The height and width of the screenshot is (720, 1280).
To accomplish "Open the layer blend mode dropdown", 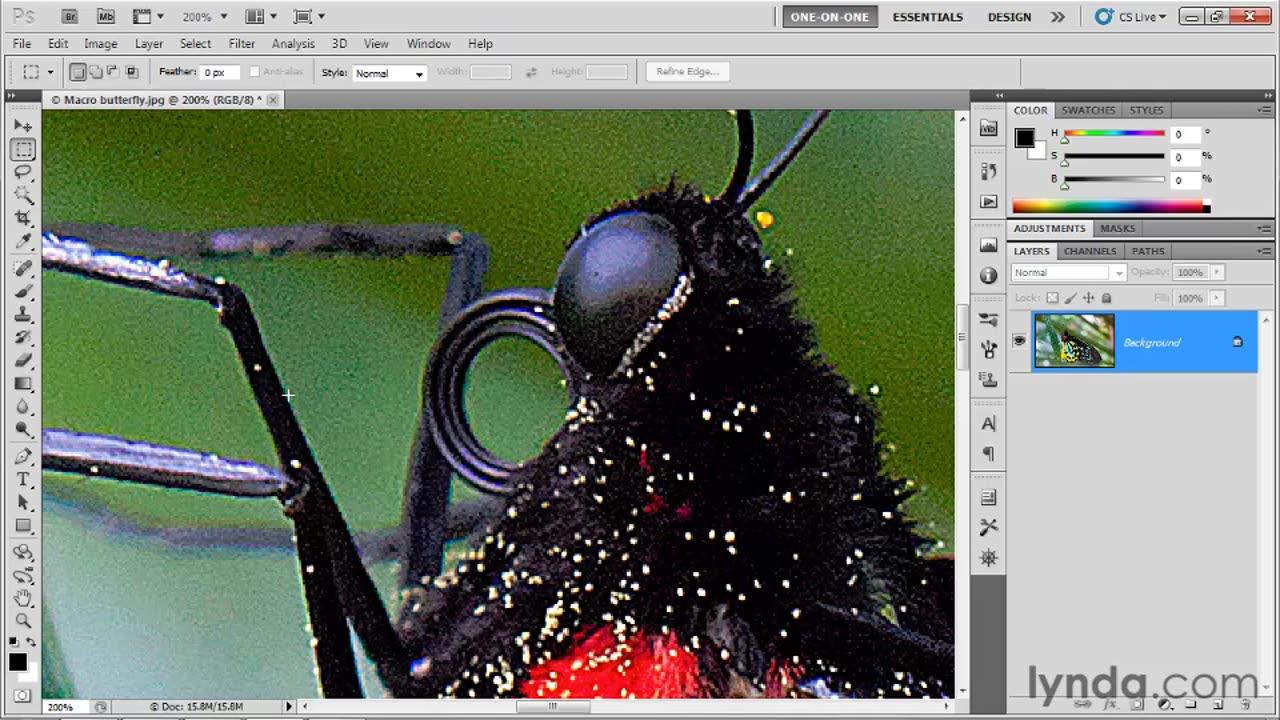I will click(1069, 272).
